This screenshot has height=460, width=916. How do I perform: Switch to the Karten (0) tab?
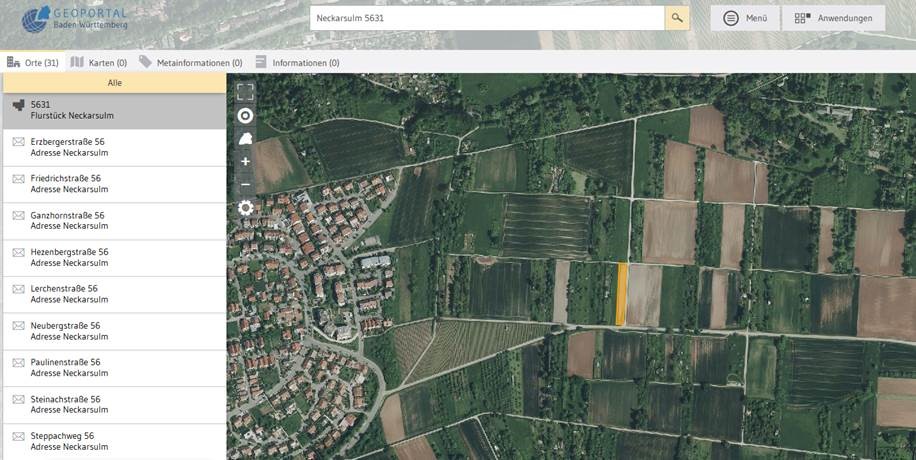pos(98,62)
